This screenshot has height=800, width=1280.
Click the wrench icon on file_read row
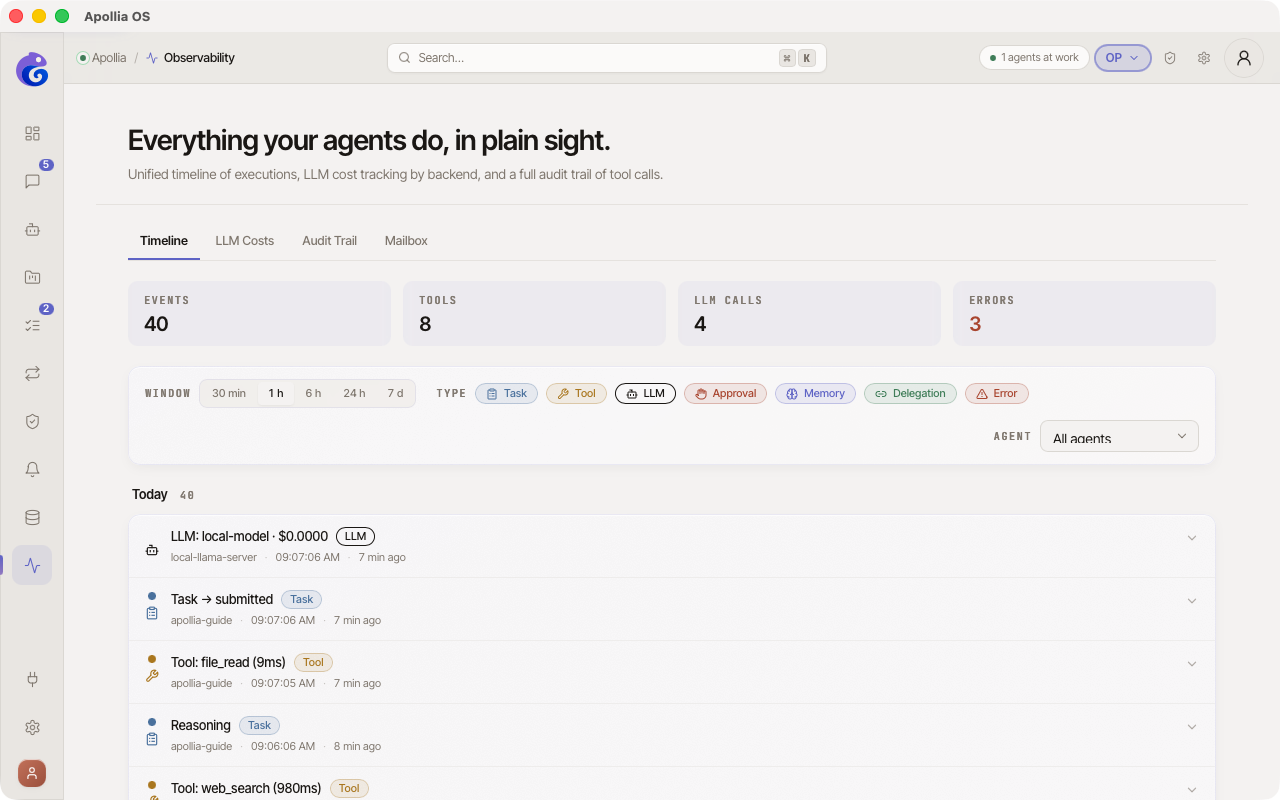(x=152, y=676)
